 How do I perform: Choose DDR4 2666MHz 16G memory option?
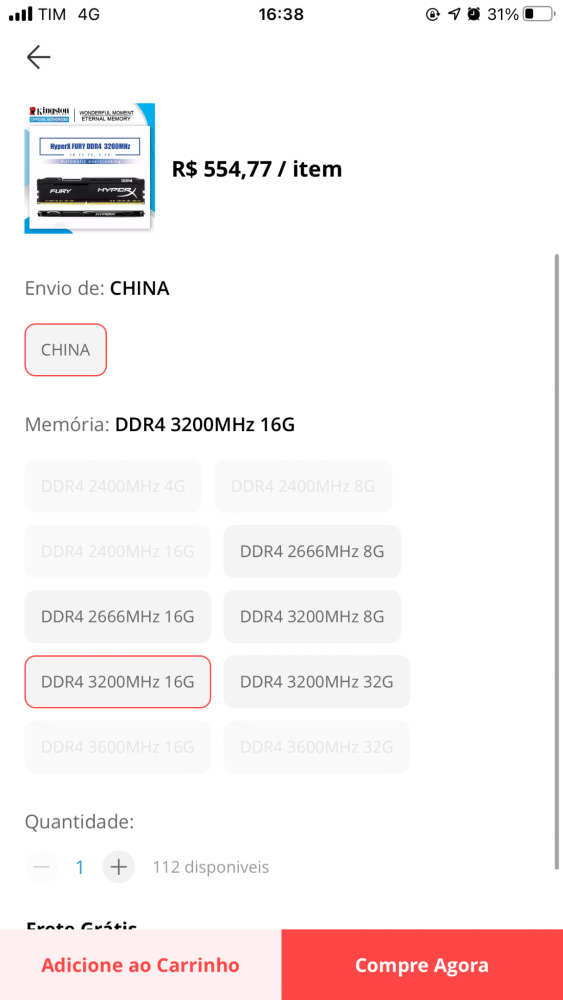pyautogui.click(x=117, y=616)
